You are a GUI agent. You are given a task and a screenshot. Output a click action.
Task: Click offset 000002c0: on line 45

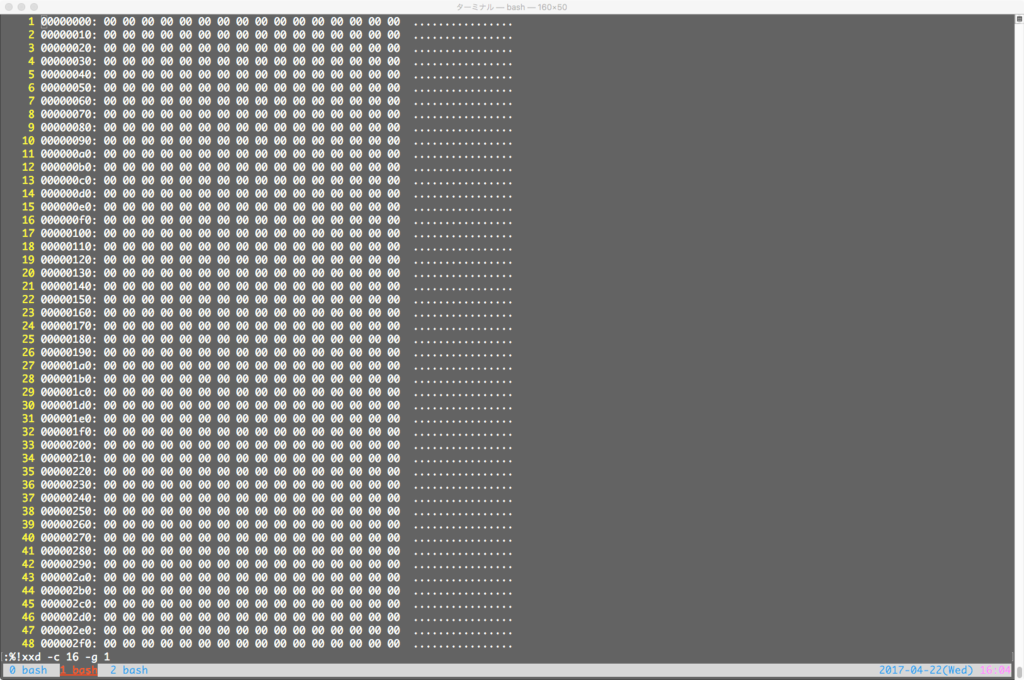pyautogui.click(x=69, y=604)
